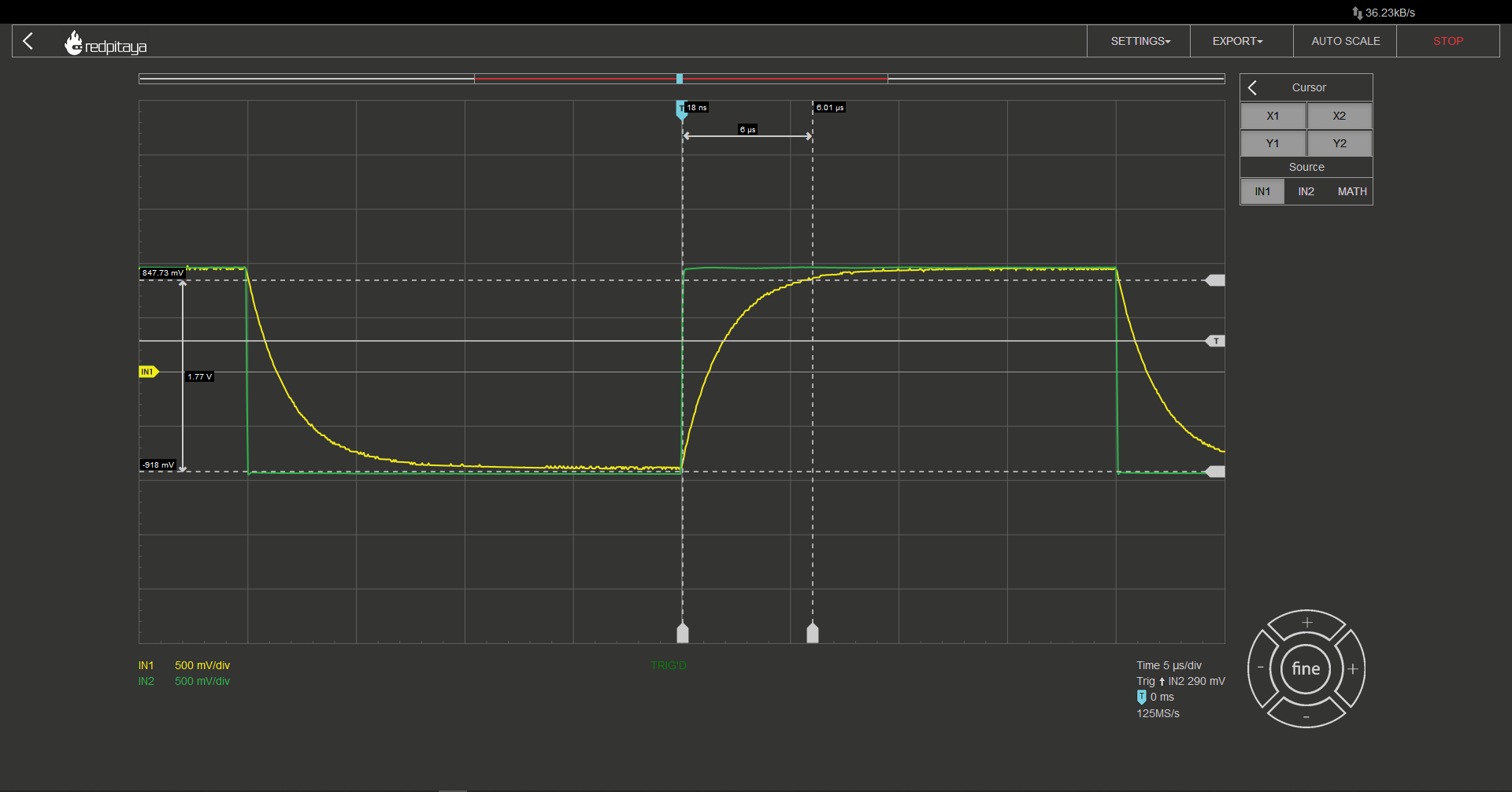The image size is (1512, 792).
Task: Open the SETTINGS dropdown menu
Action: (1140, 41)
